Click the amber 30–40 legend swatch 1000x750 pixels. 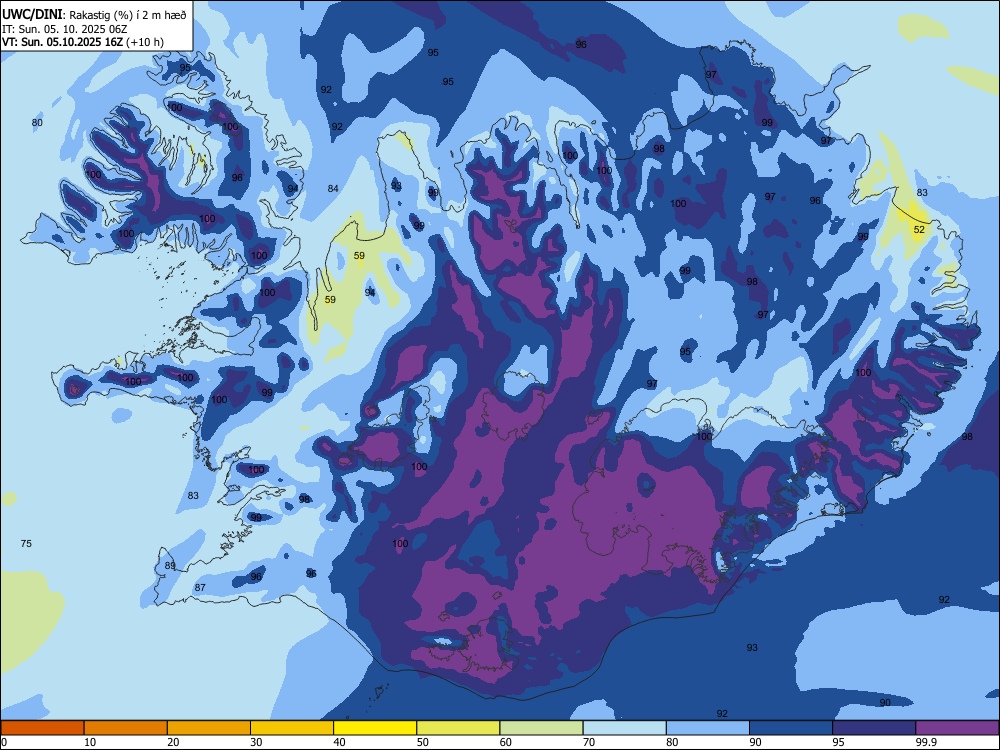(x=292, y=728)
